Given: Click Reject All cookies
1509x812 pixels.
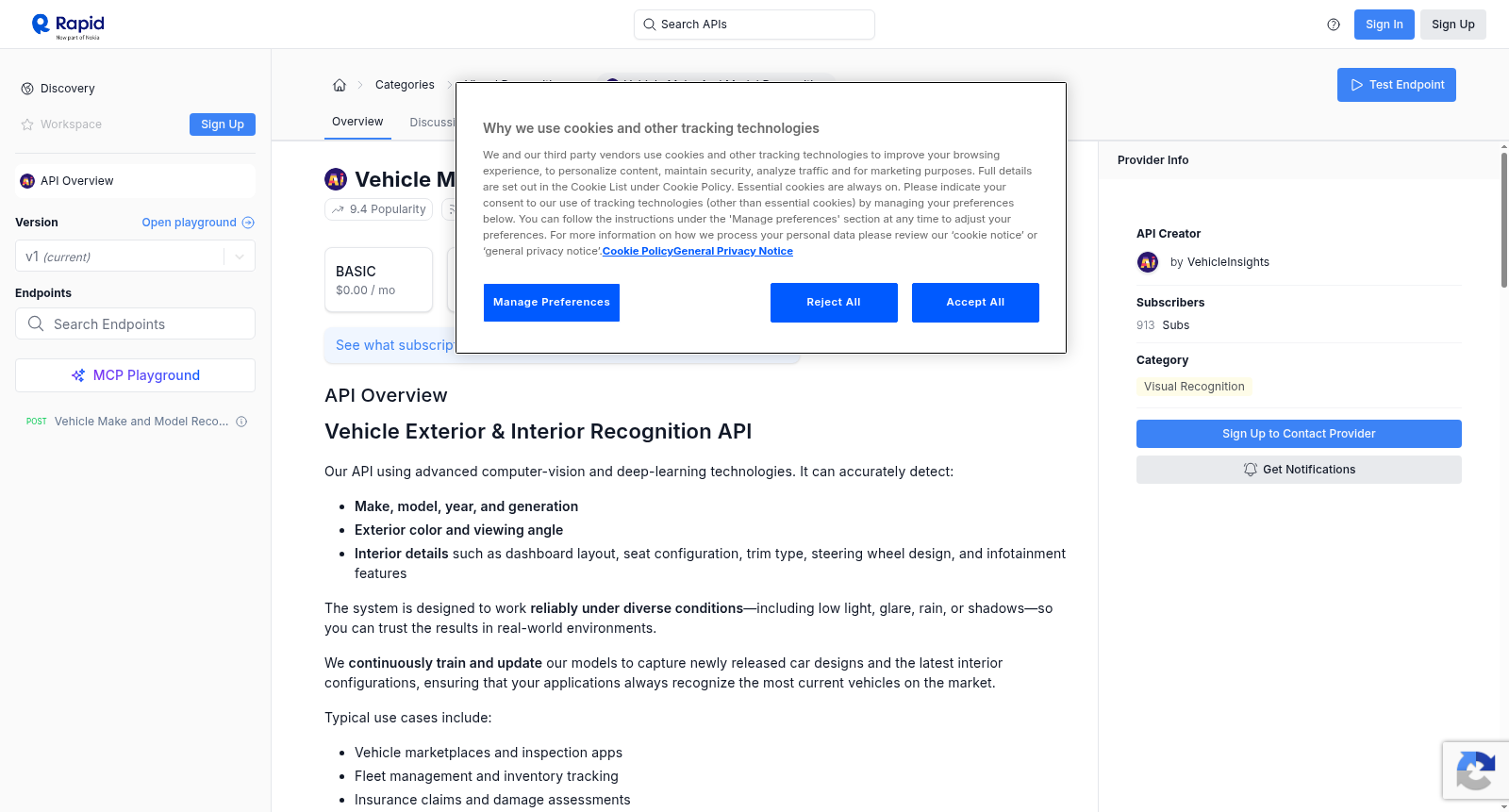Looking at the screenshot, I should (834, 303).
